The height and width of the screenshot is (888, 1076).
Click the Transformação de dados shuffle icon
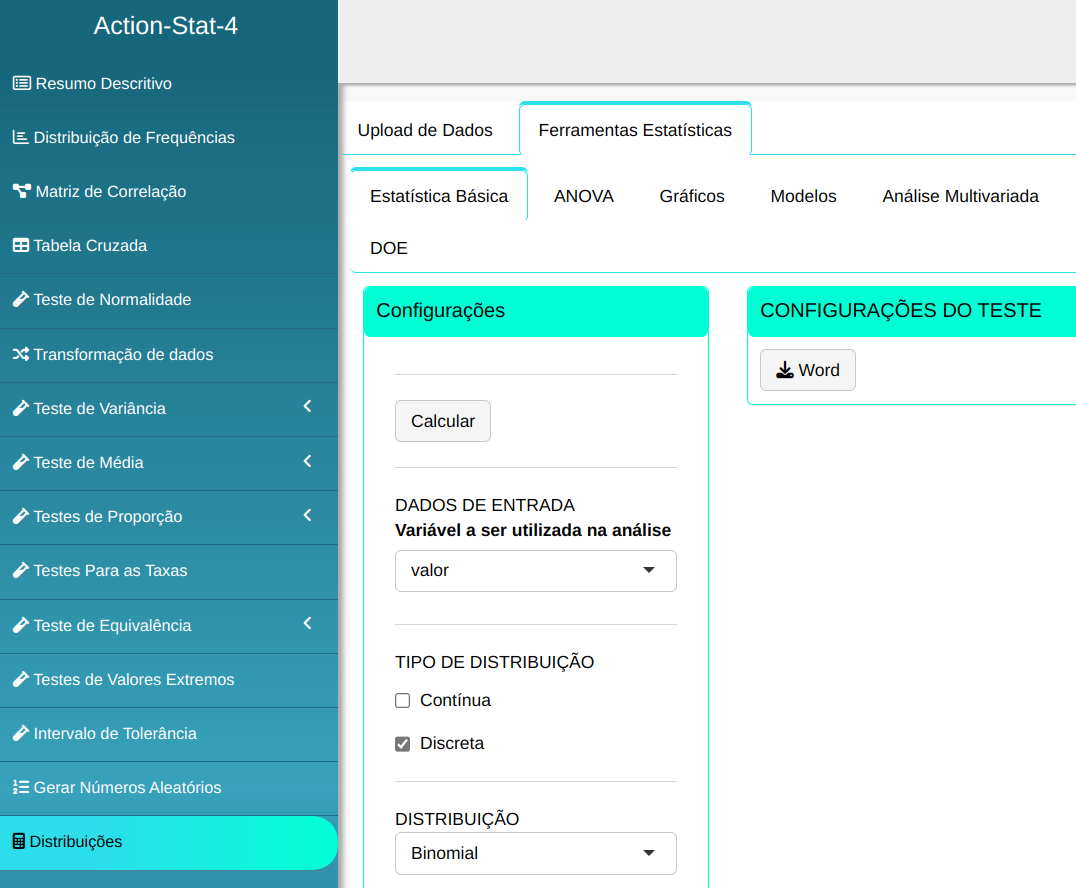(20, 354)
